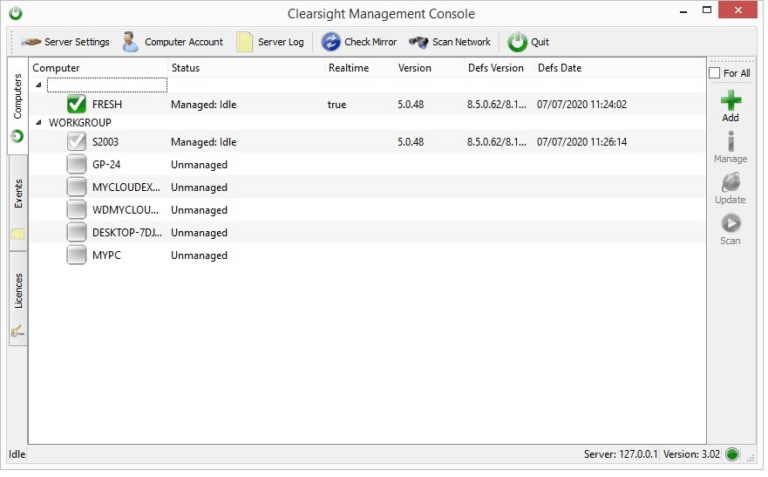Check the MYPC computer checkbox
768x477 pixels.
coord(76,255)
